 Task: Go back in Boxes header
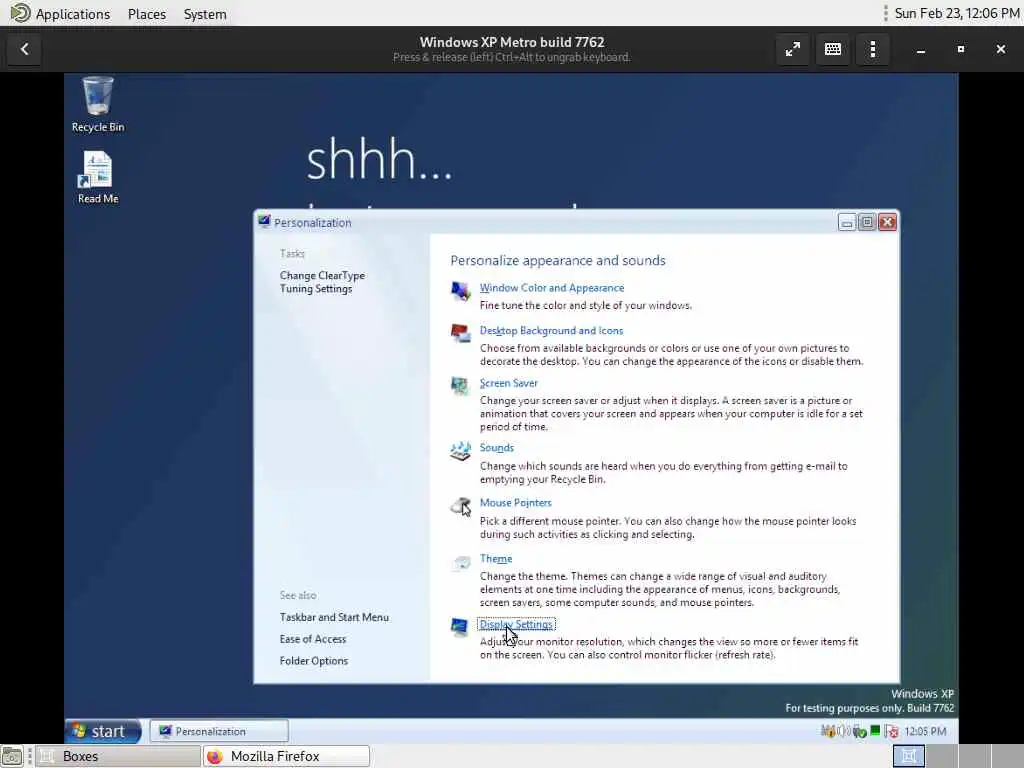click(x=25, y=50)
